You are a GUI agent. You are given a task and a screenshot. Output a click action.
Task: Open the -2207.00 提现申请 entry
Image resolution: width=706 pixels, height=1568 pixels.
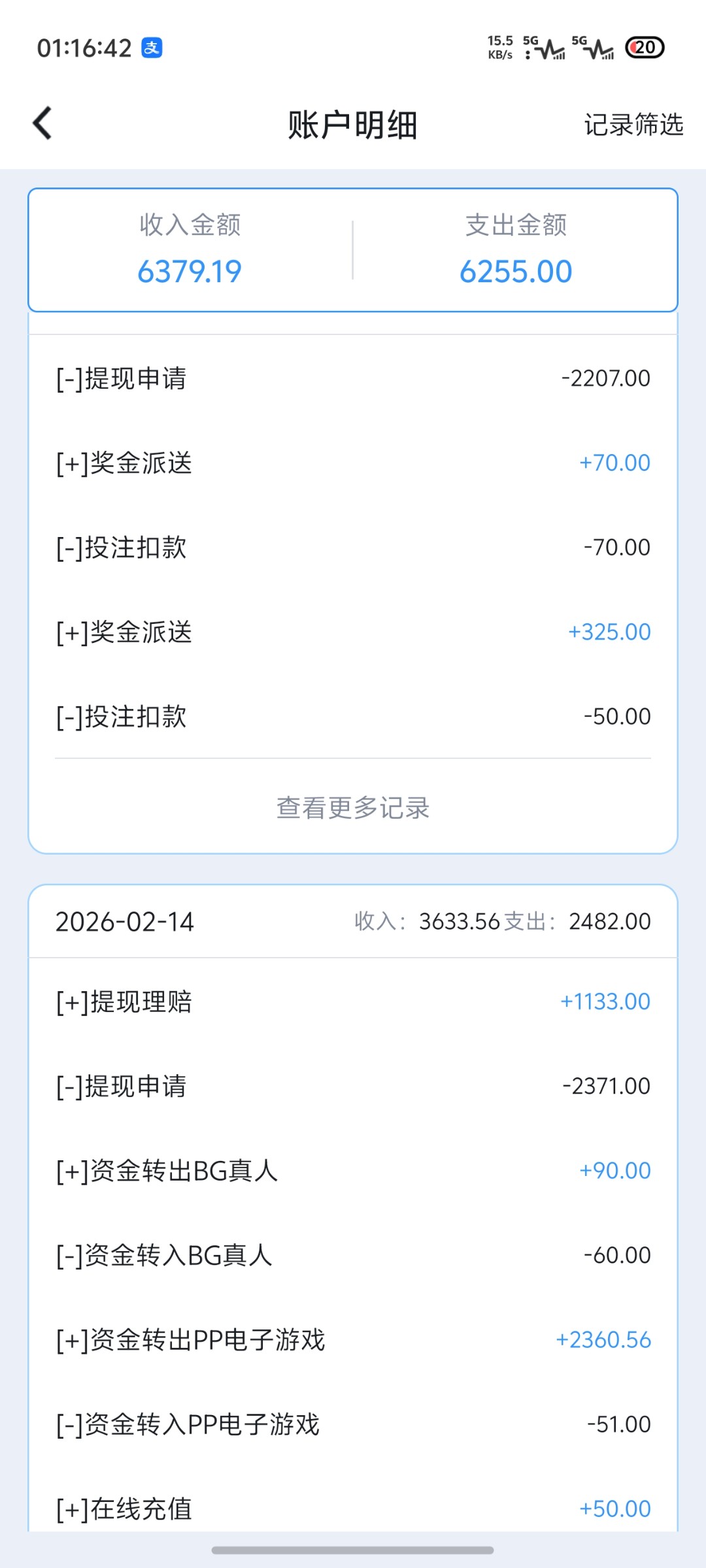pyautogui.click(x=353, y=378)
